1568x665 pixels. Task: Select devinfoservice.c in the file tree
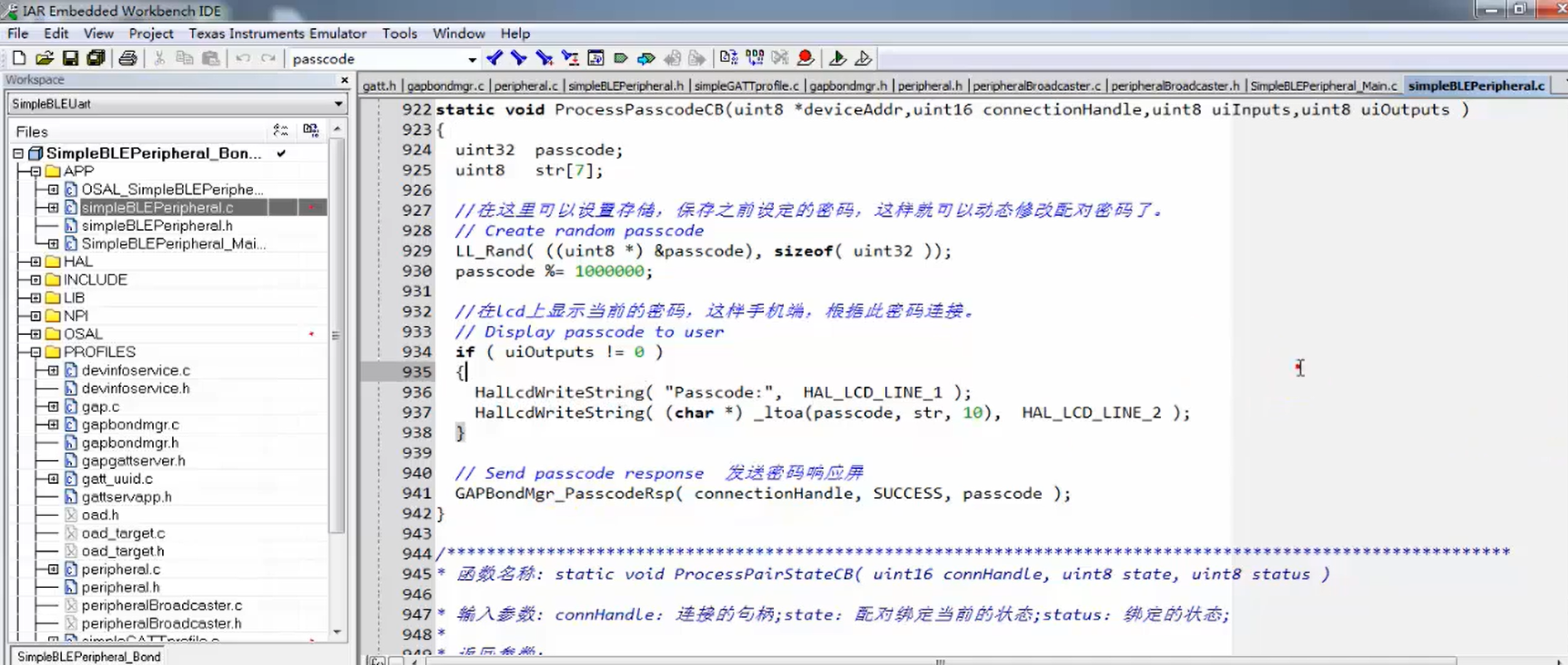tap(136, 371)
